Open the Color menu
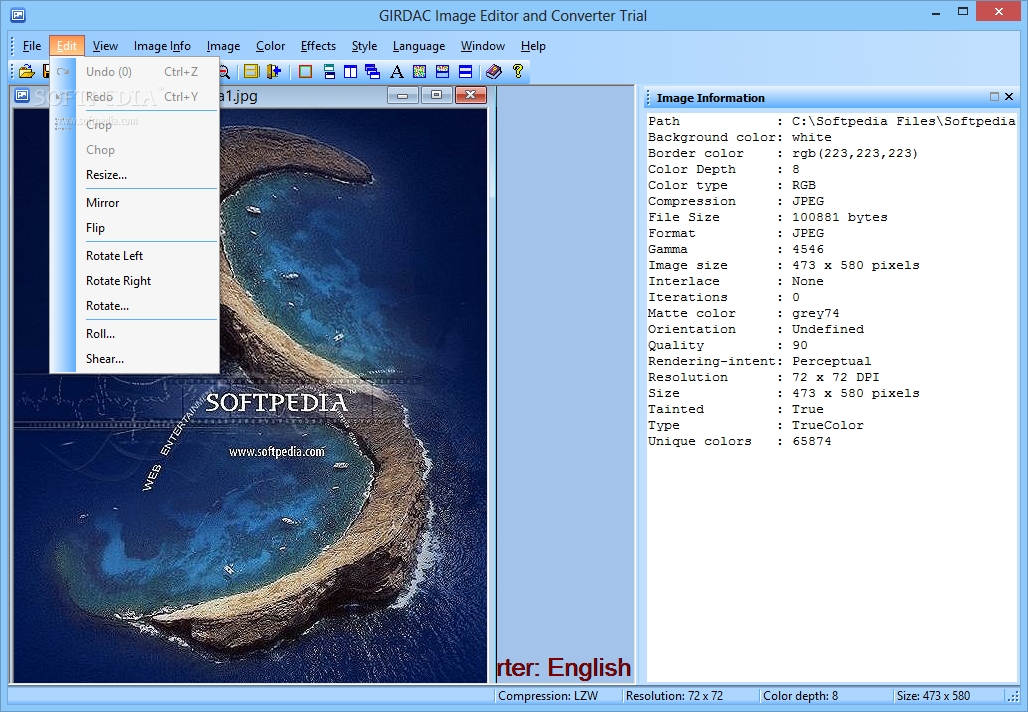1028x712 pixels. point(270,46)
